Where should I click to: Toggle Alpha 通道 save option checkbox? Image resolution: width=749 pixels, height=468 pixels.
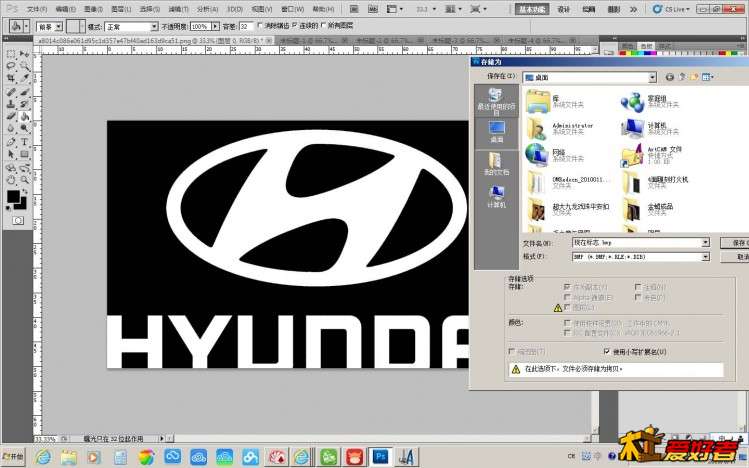pyautogui.click(x=567, y=297)
